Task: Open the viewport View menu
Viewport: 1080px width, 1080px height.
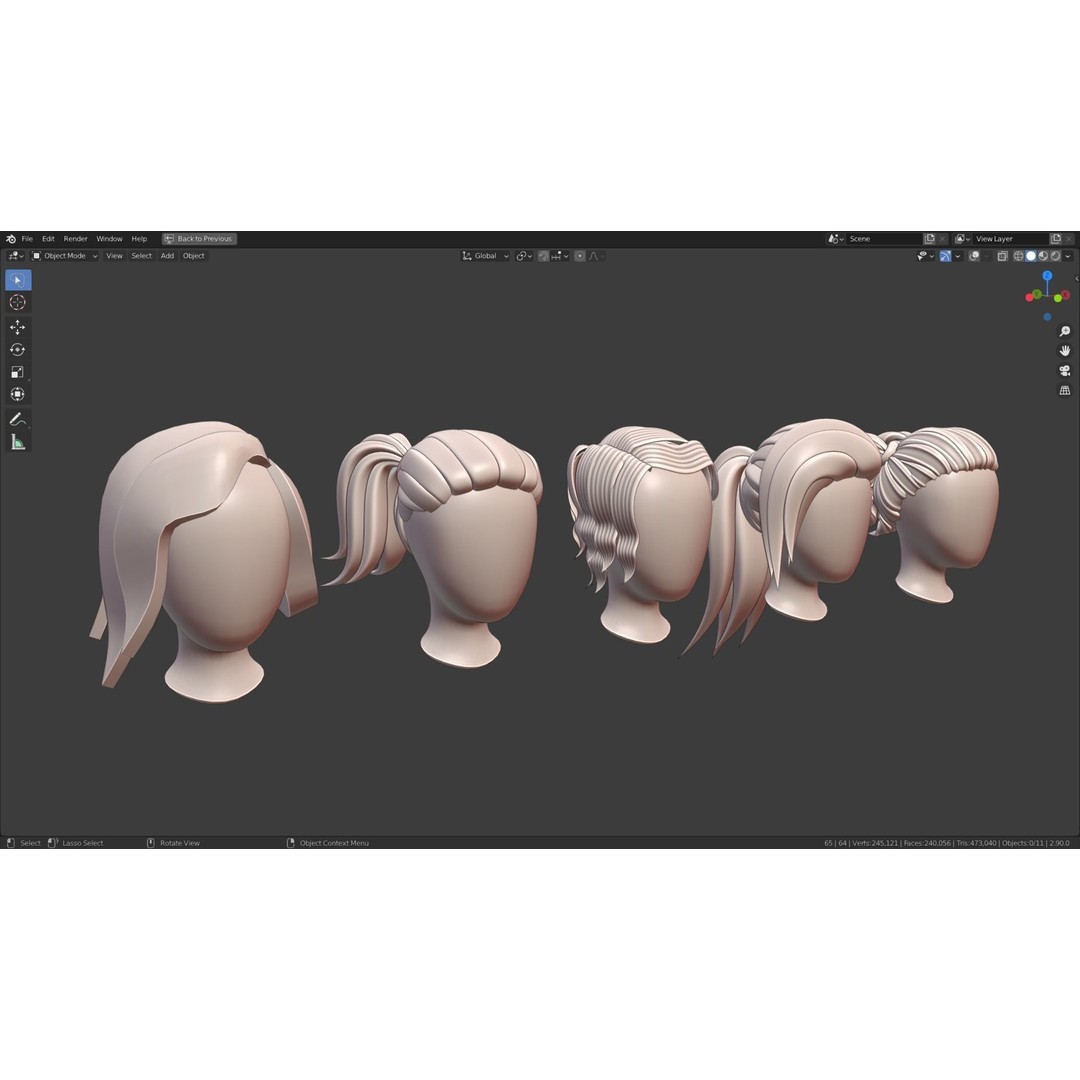Action: point(114,256)
